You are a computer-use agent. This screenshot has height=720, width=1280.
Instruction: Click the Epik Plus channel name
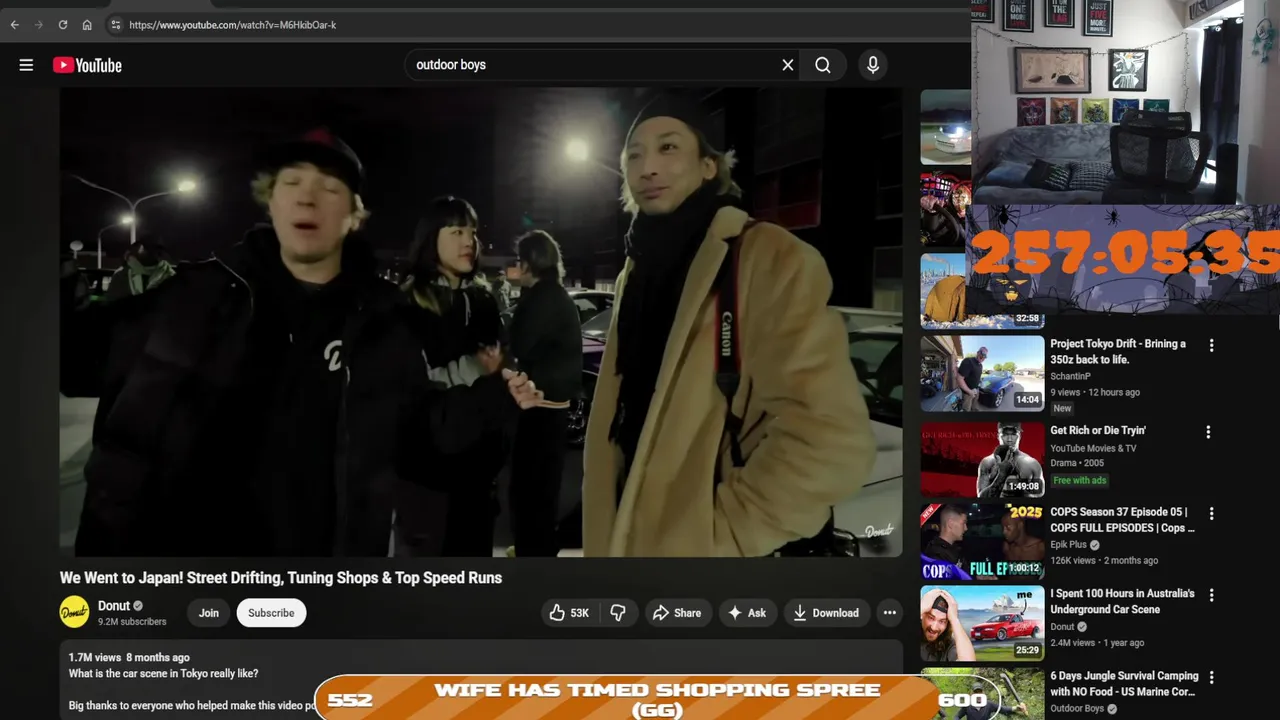tap(1068, 545)
